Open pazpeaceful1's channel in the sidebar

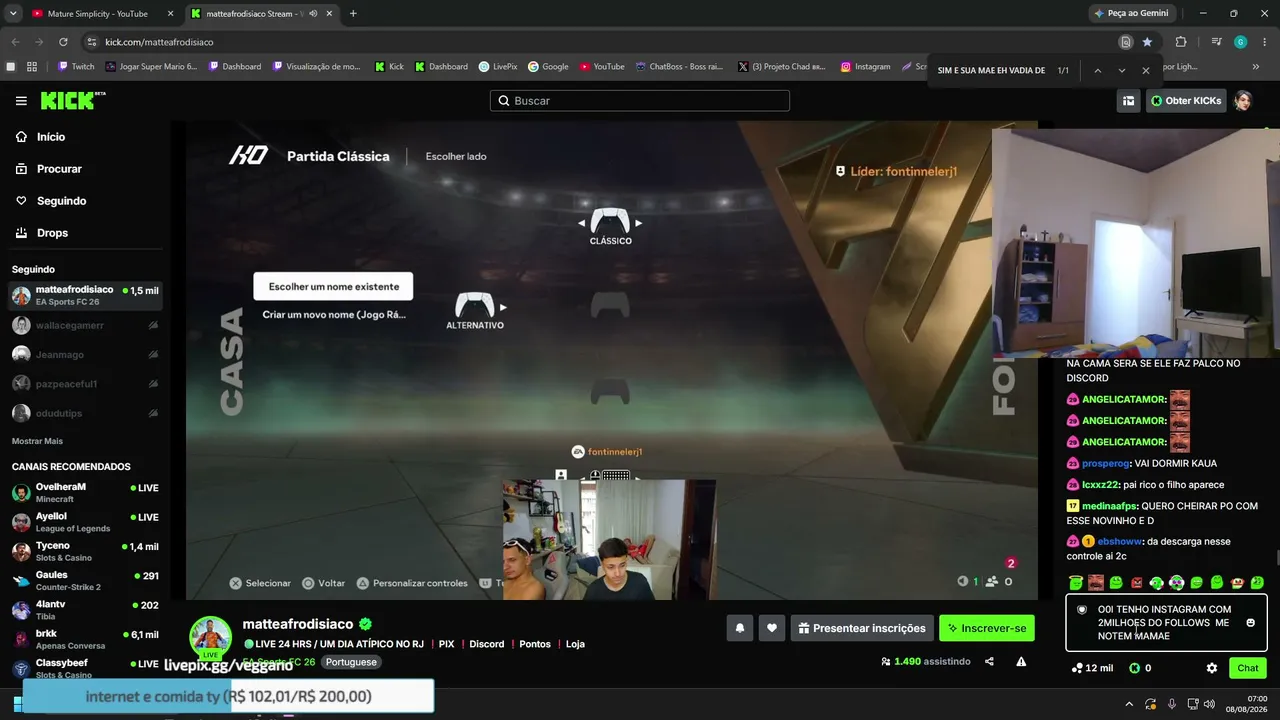point(85,384)
